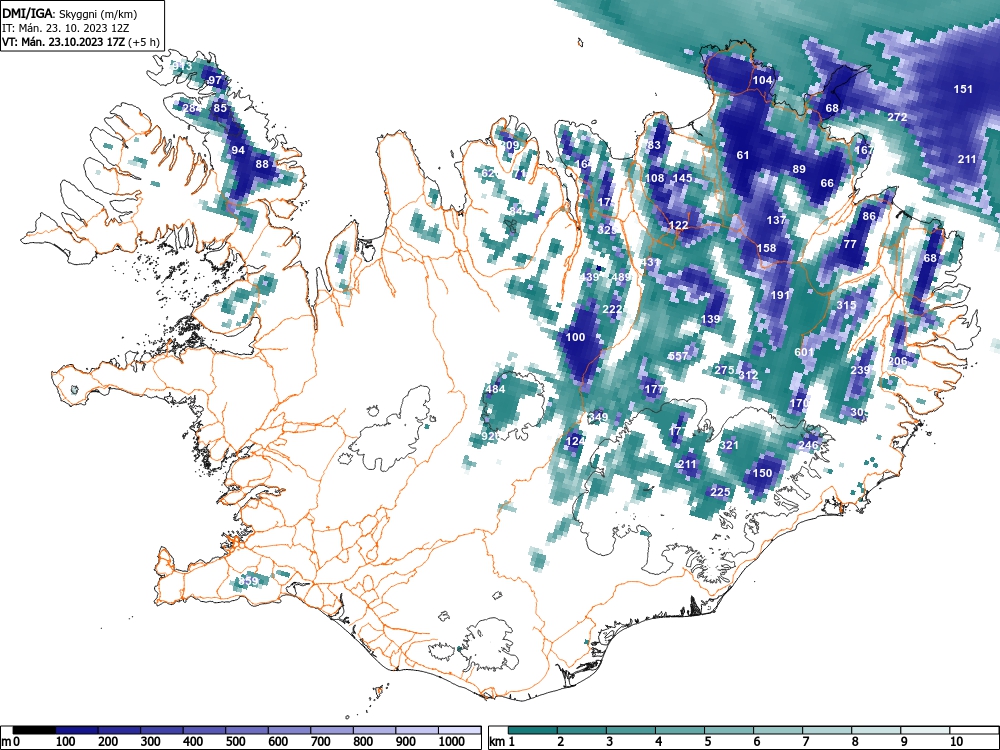Screen dimensions: 1000x750
Task: Click the visibility value 557 on the map
Action: 678,356
